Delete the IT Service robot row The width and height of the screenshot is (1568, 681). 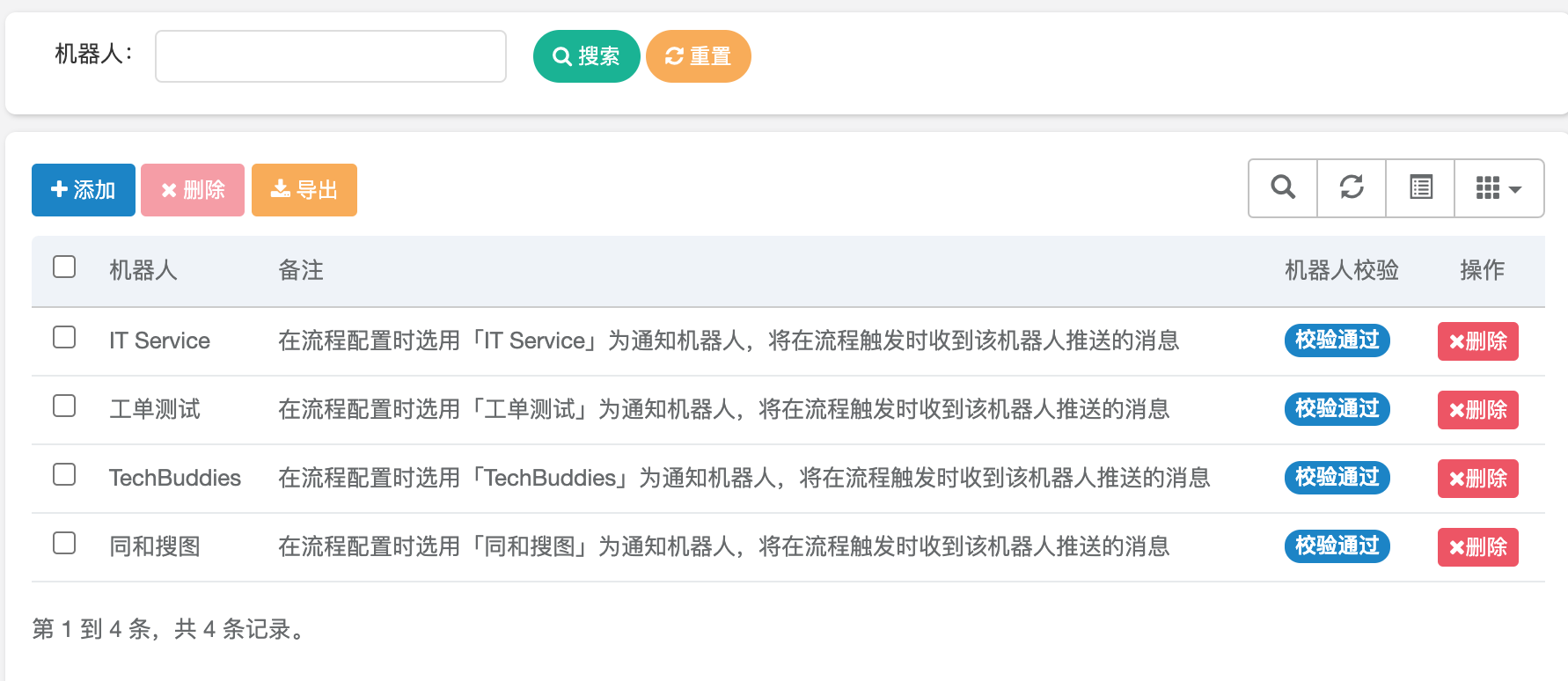(x=1477, y=341)
